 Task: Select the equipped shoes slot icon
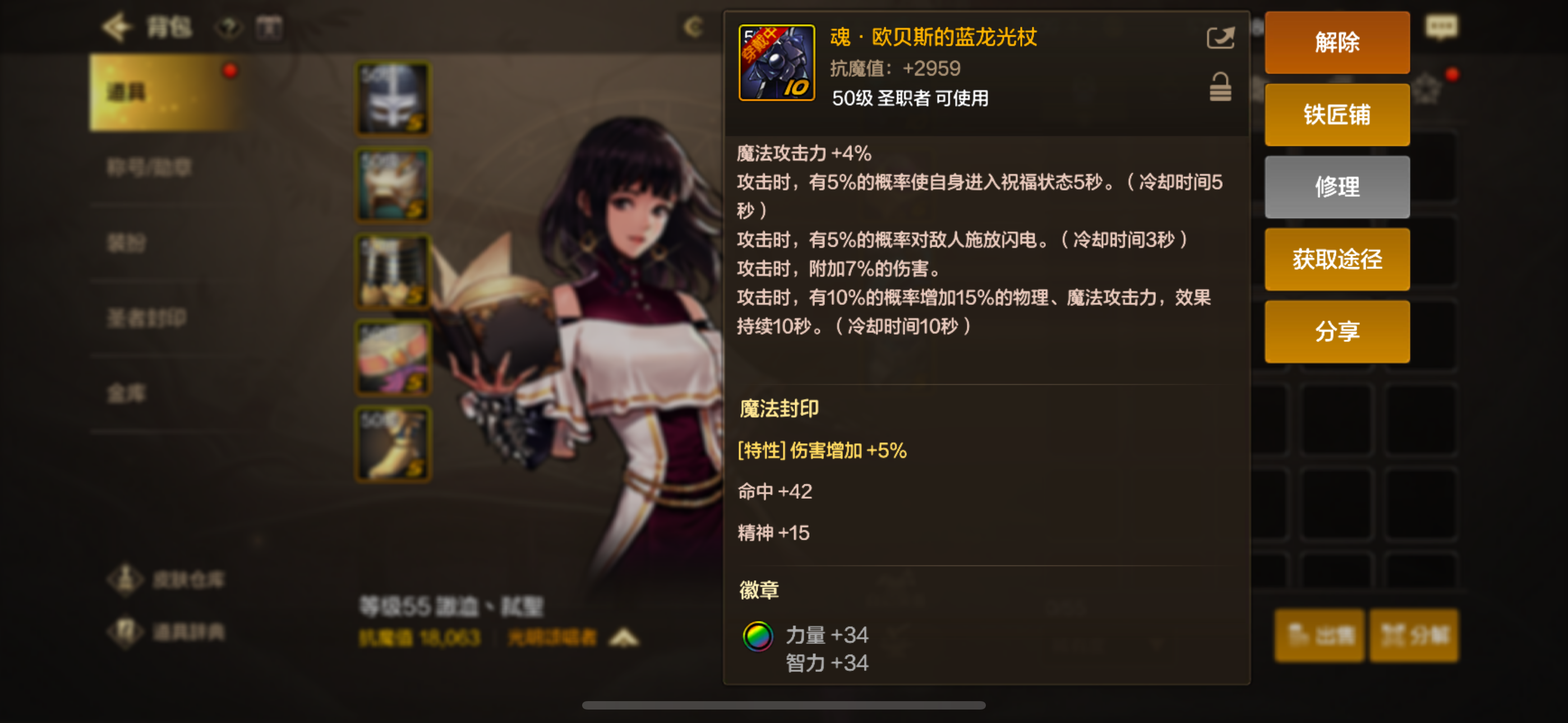click(393, 444)
